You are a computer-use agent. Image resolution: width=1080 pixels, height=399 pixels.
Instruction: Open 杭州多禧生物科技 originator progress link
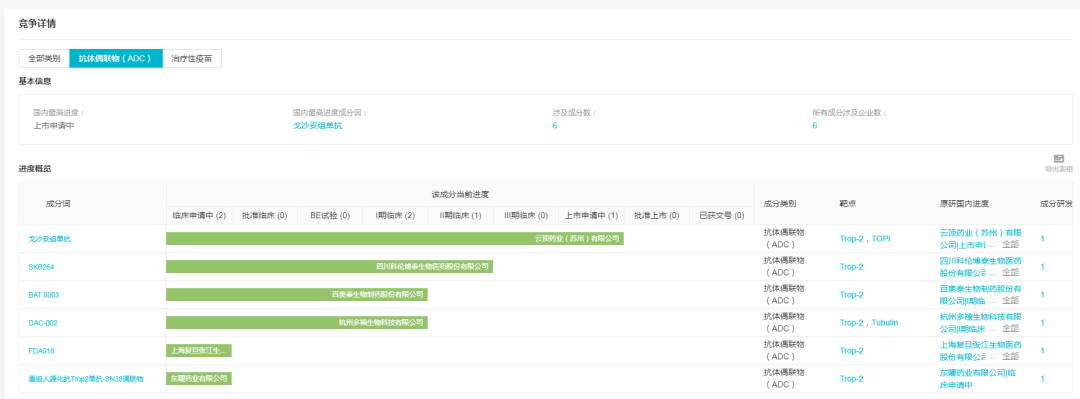980,323
